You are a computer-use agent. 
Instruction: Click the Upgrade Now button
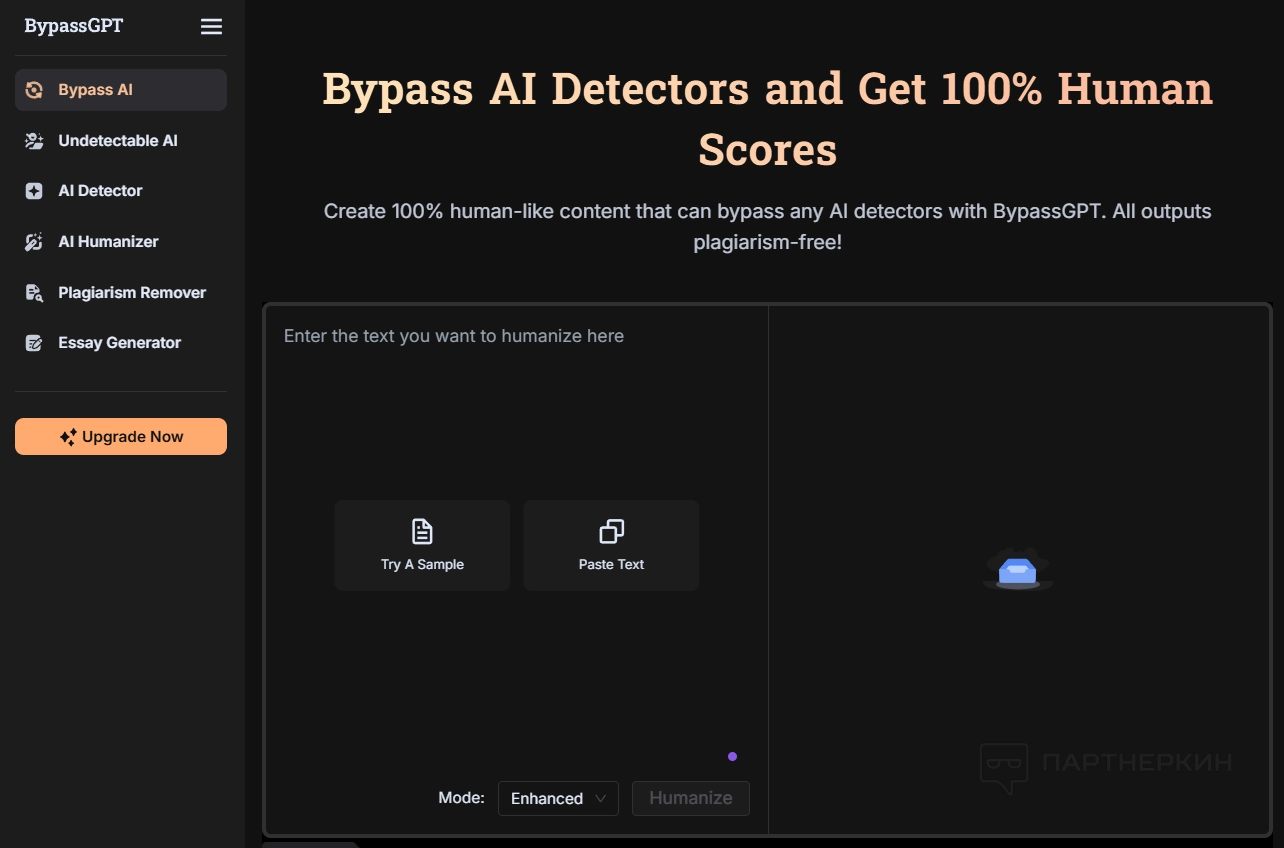pyautogui.click(x=121, y=437)
